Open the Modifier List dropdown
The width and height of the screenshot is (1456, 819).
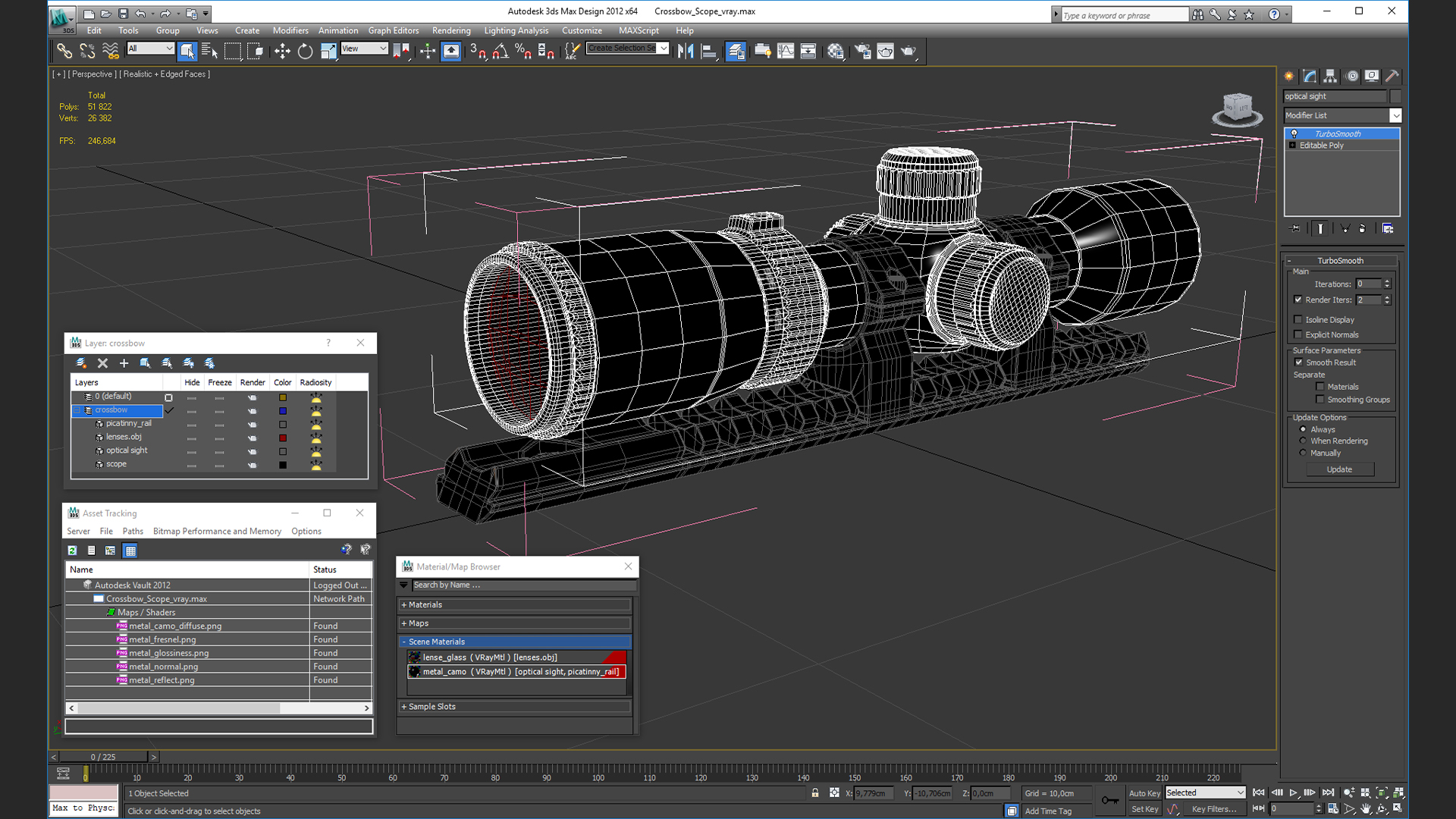pyautogui.click(x=1395, y=115)
